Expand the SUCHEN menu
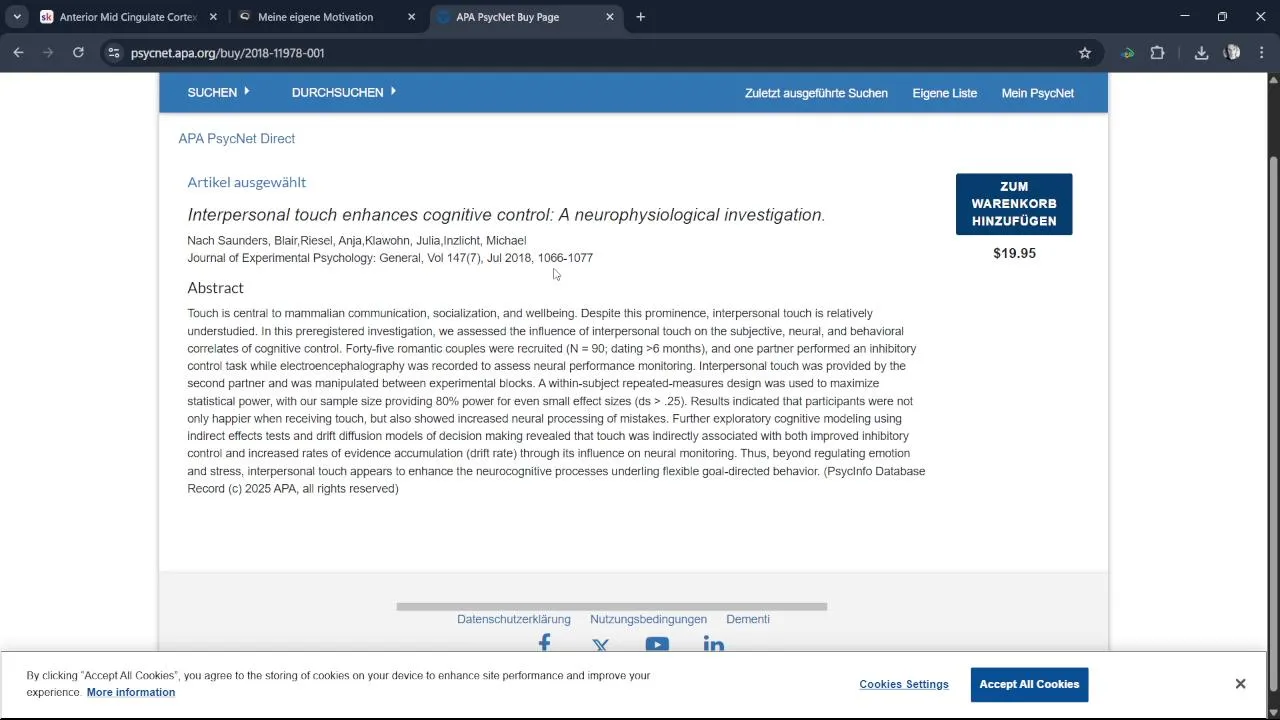 218,92
